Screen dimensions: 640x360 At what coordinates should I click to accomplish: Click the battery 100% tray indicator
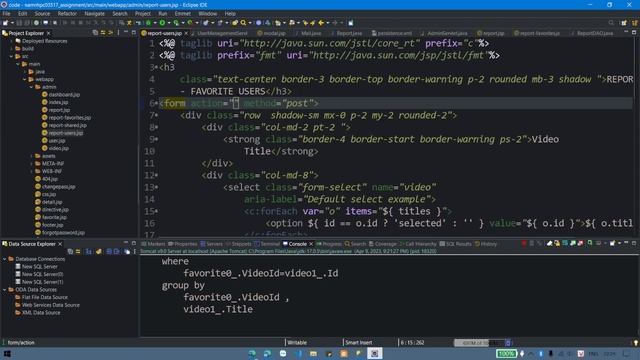pyautogui.click(x=506, y=353)
